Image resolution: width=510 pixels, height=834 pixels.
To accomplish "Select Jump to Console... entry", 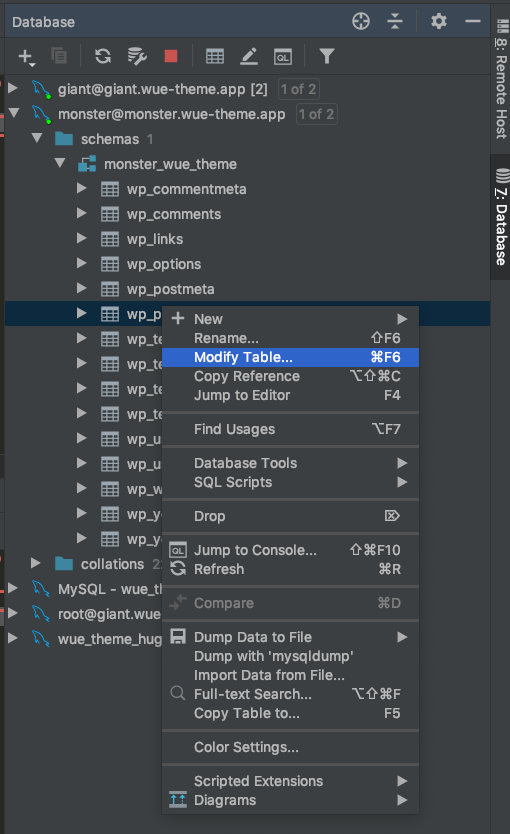I will 290,550.
